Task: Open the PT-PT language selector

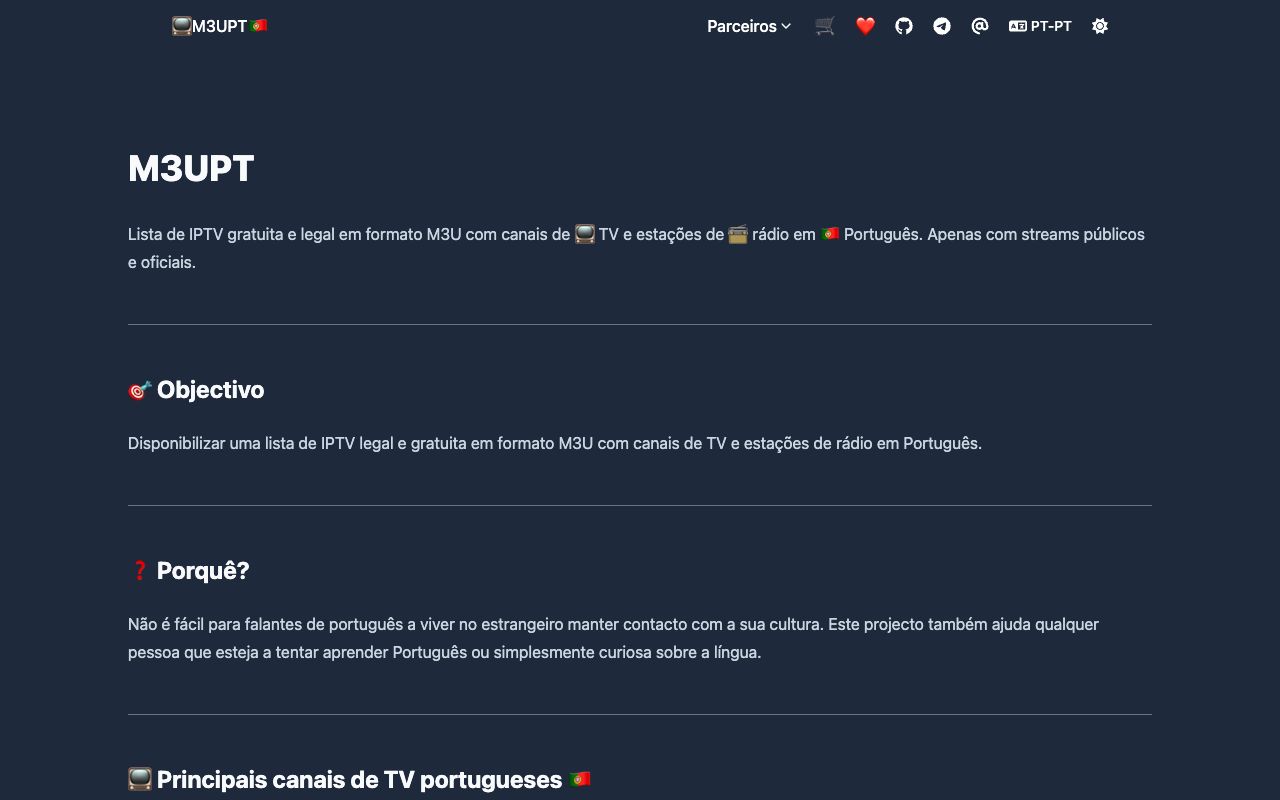Action: coord(1040,26)
